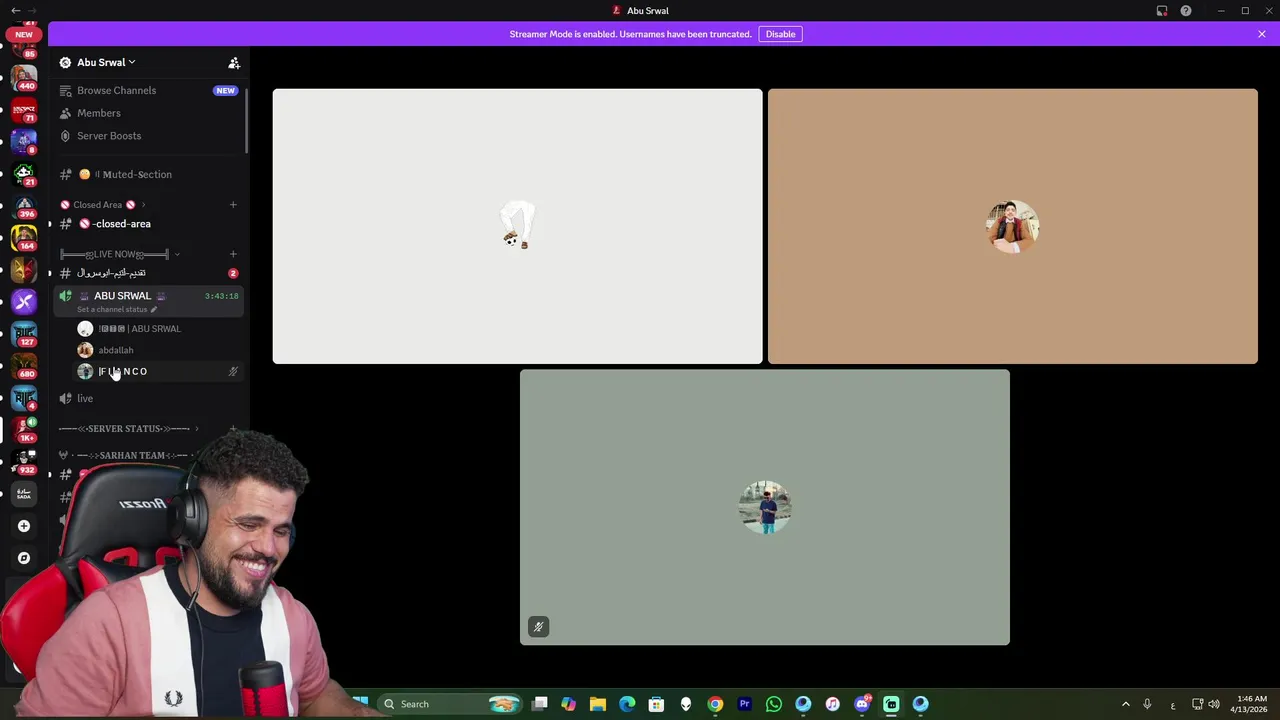Click the white video tile participant
The height and width of the screenshot is (720, 1280).
(517, 226)
